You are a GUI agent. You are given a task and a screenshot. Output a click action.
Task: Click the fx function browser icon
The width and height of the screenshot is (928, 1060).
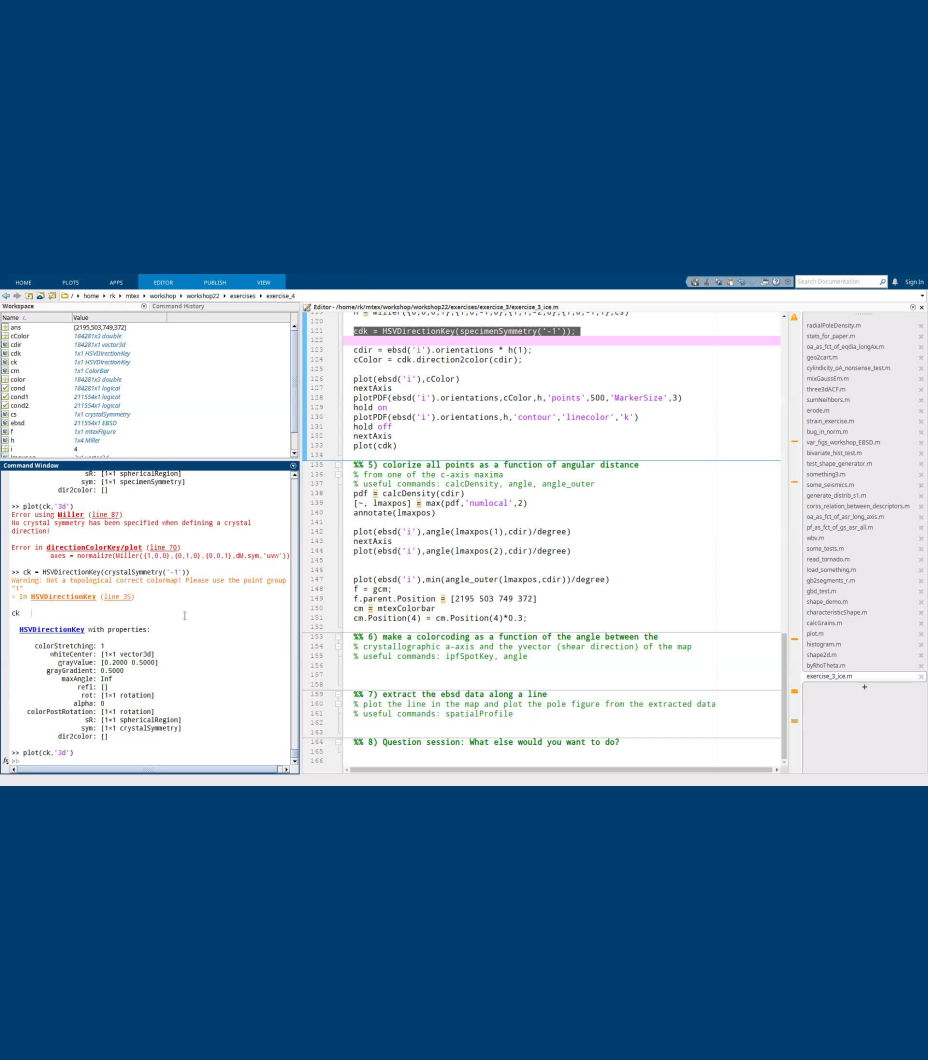pyautogui.click(x=6, y=761)
